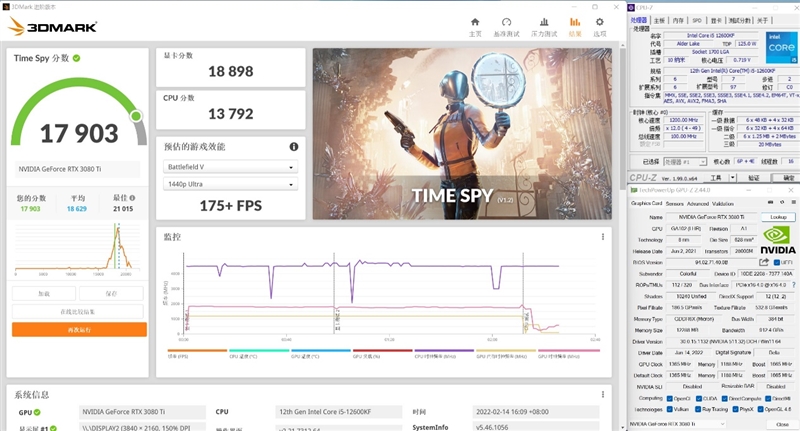
Task: Toggle the OpenCL checkbox in GPU-Z
Action: 669,398
